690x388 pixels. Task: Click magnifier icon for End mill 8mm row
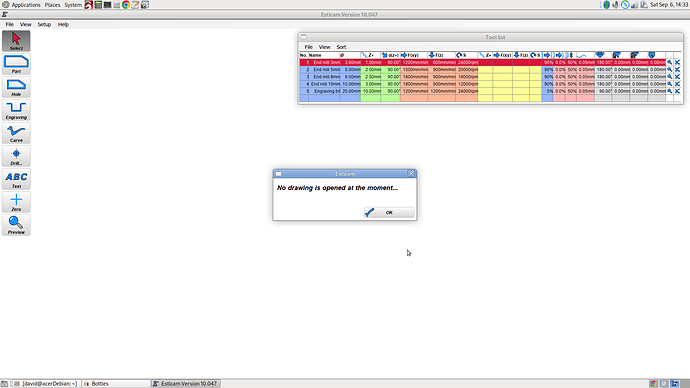(x=670, y=77)
